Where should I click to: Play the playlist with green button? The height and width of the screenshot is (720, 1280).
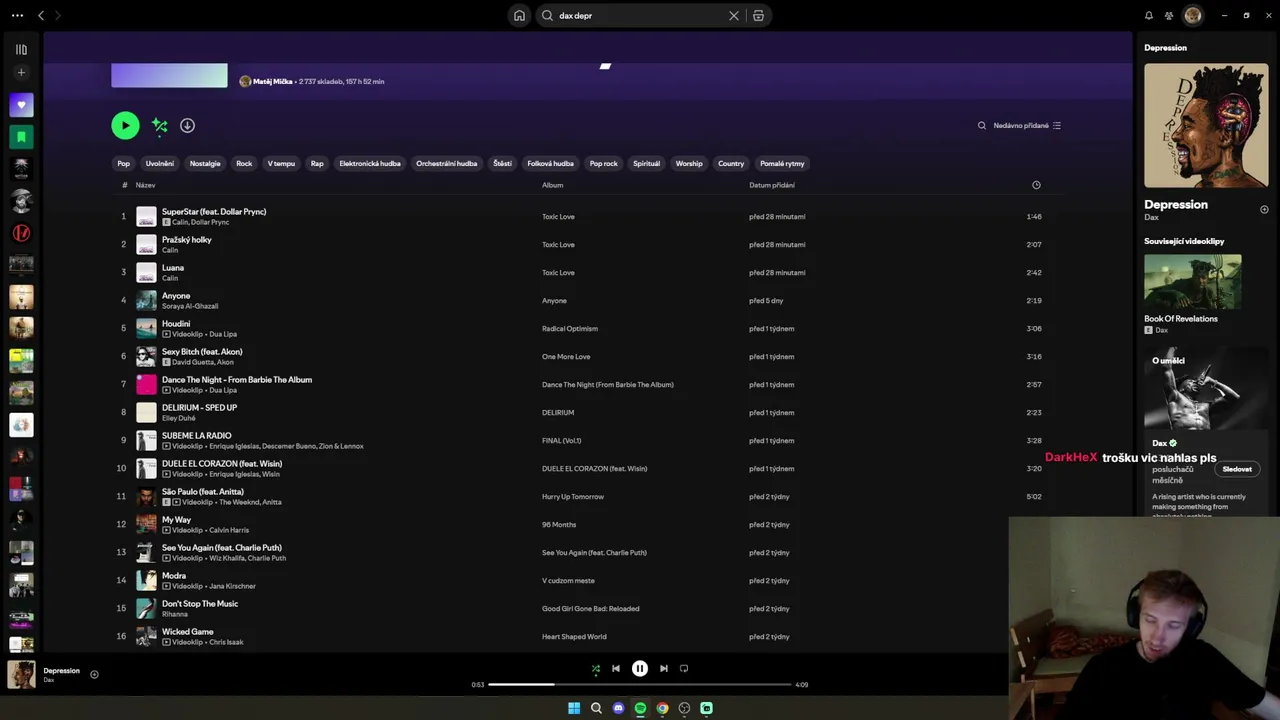point(125,125)
